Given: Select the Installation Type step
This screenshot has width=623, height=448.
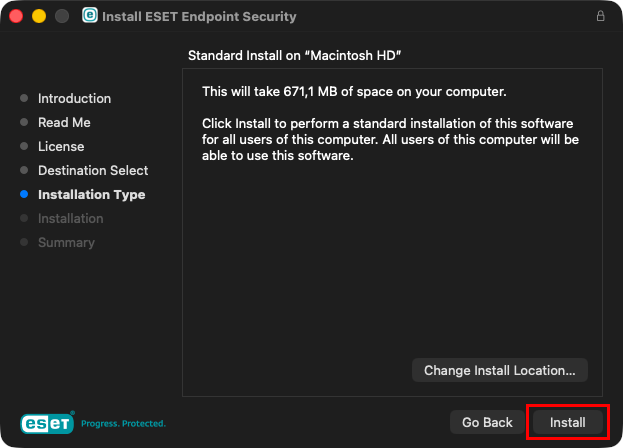Looking at the screenshot, I should coord(91,195).
